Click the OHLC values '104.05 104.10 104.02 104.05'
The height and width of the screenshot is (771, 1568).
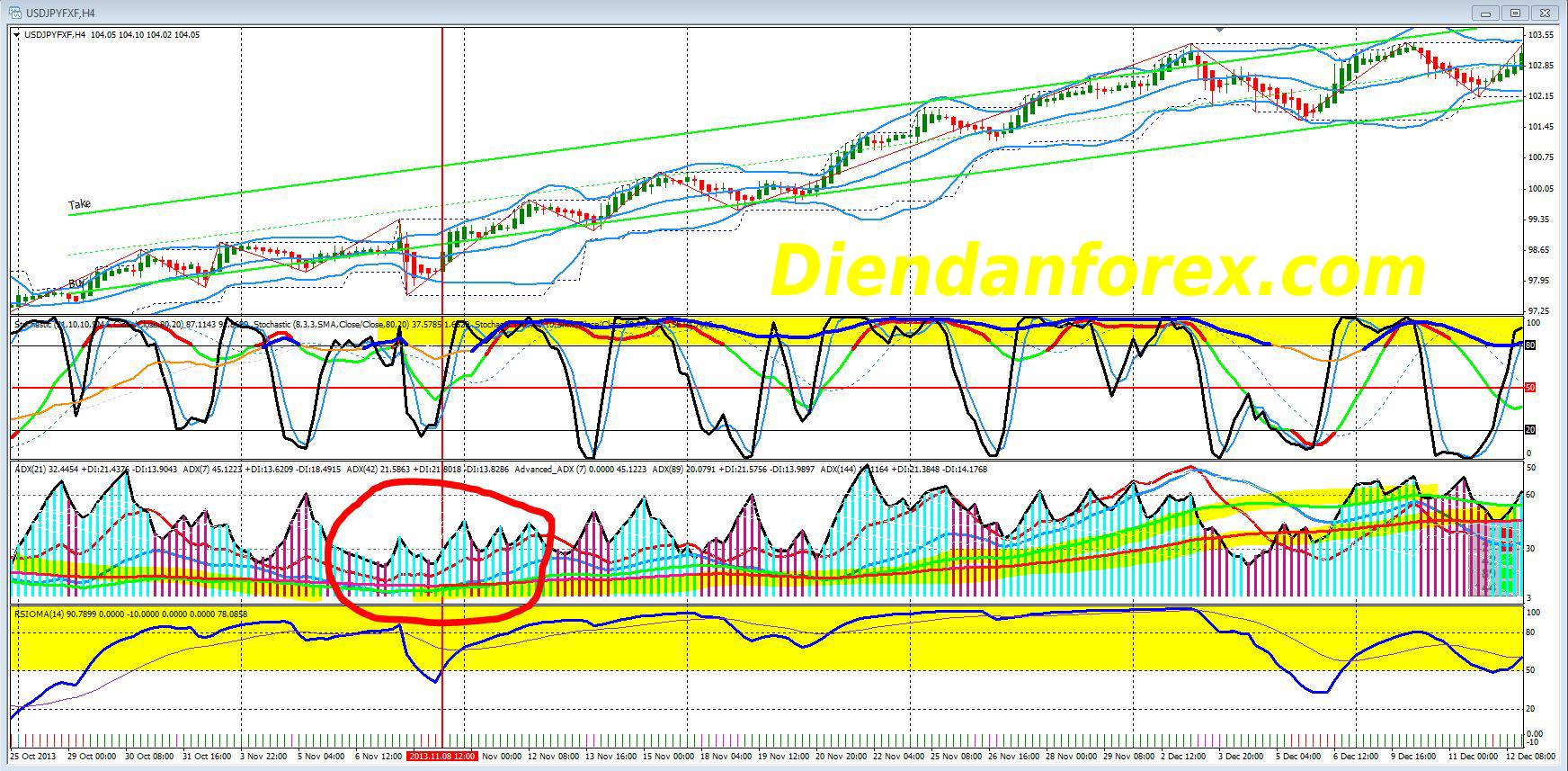[146, 35]
